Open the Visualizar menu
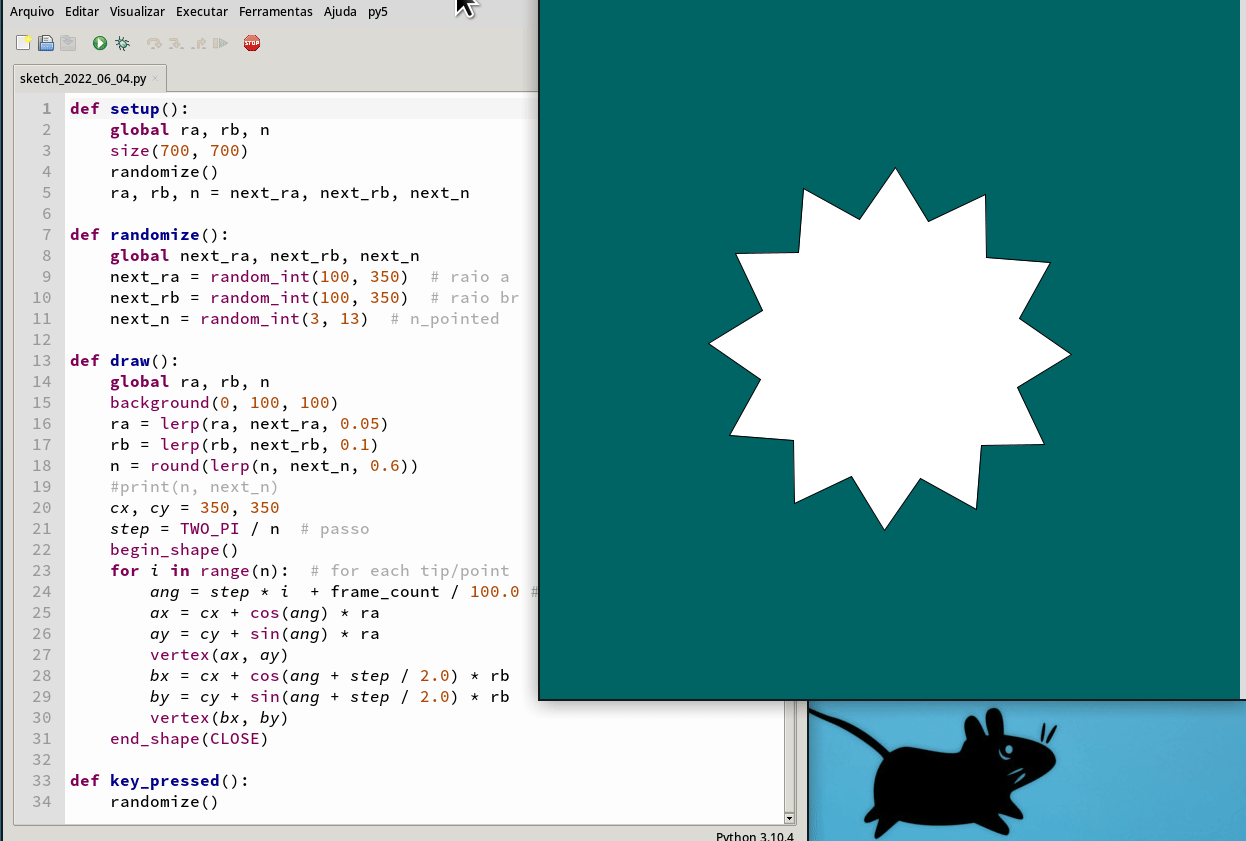The width and height of the screenshot is (1246, 841). point(137,12)
